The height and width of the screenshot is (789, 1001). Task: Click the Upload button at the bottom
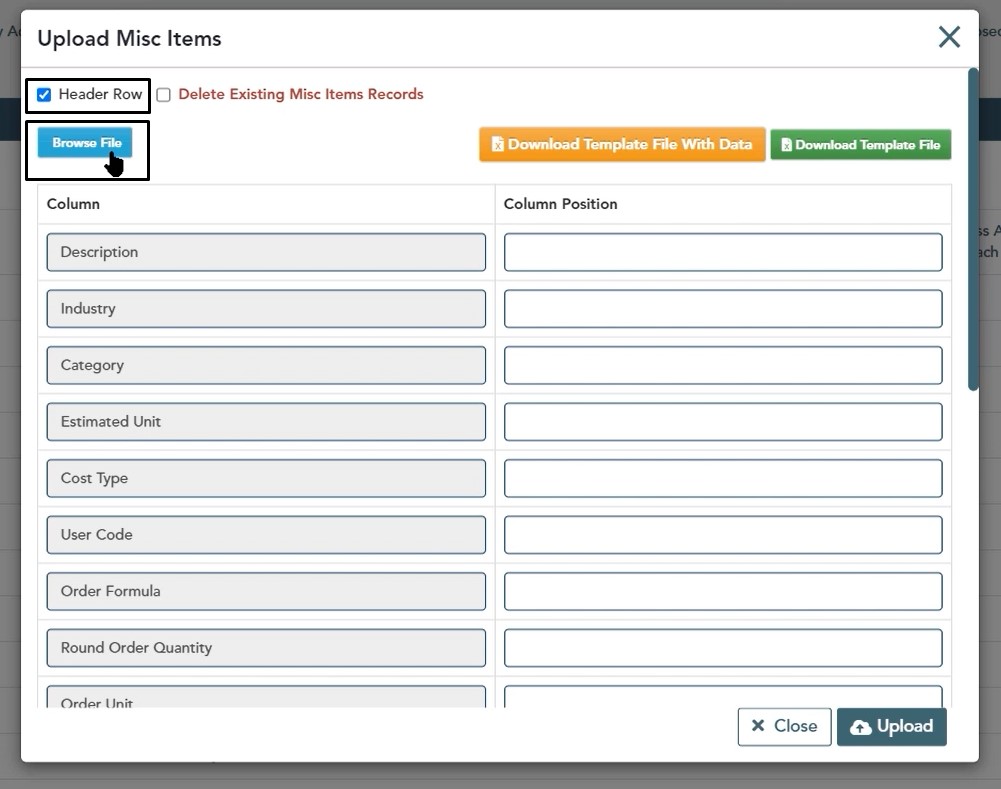tap(891, 727)
